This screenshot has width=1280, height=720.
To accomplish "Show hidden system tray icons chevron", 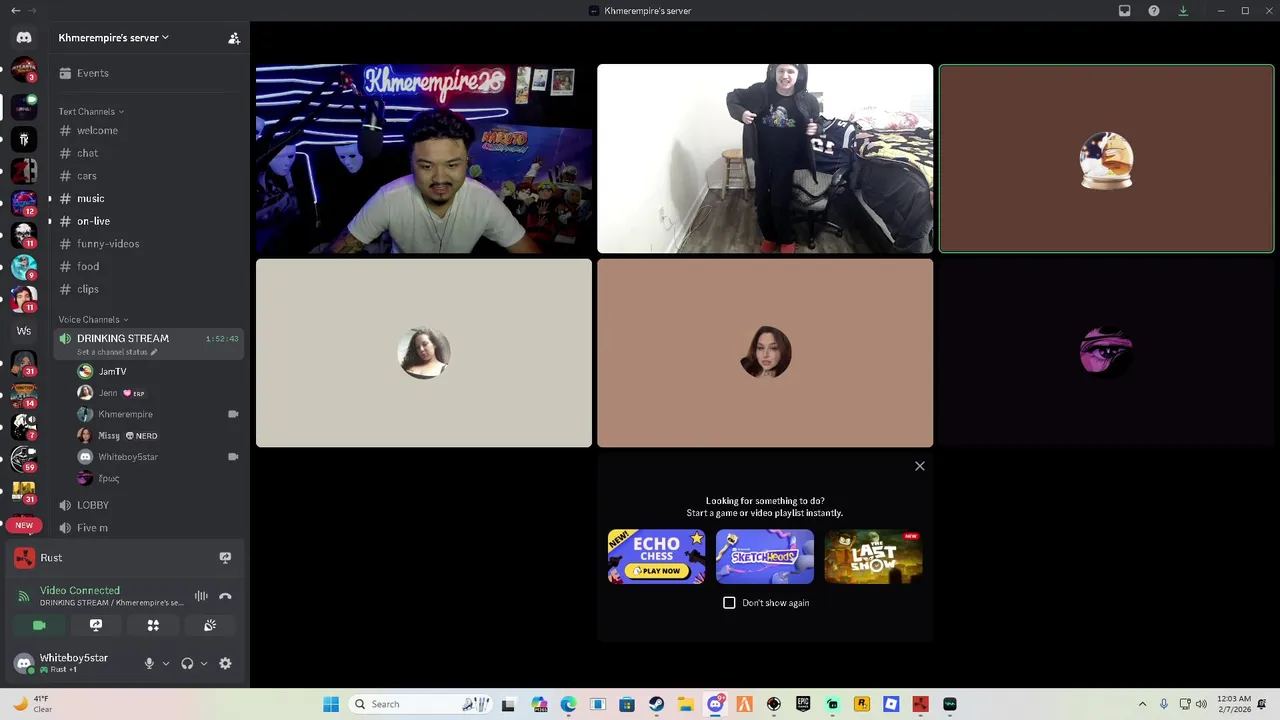I will [x=1142, y=704].
